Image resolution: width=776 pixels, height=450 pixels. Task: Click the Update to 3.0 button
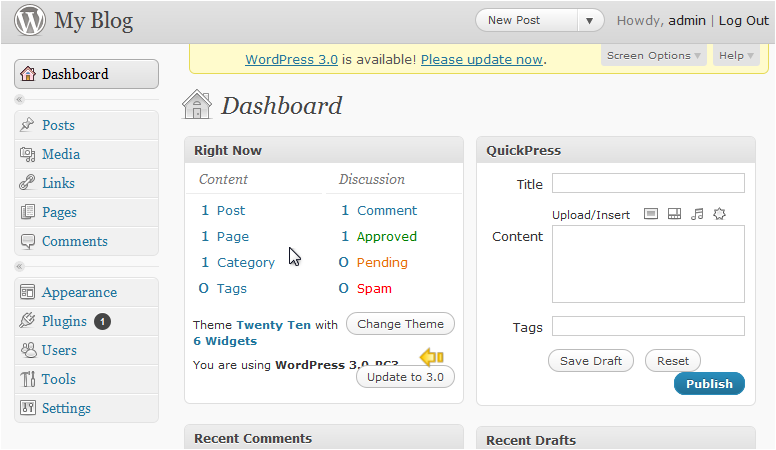[x=405, y=377]
